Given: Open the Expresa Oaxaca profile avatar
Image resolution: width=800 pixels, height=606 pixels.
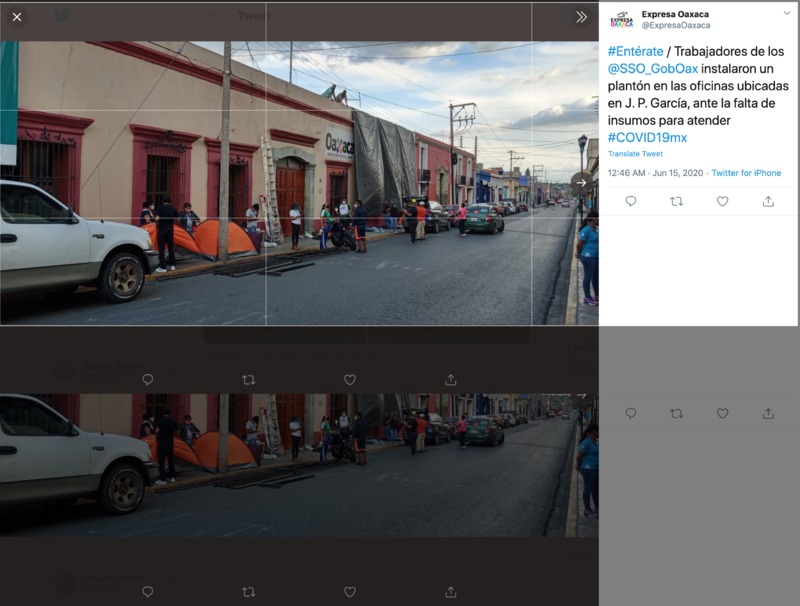Looking at the screenshot, I should 621,19.
